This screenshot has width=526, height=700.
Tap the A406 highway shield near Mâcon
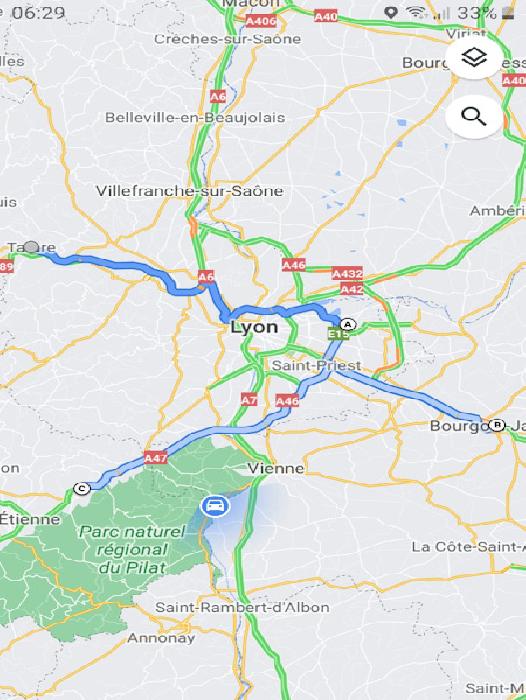point(261,21)
